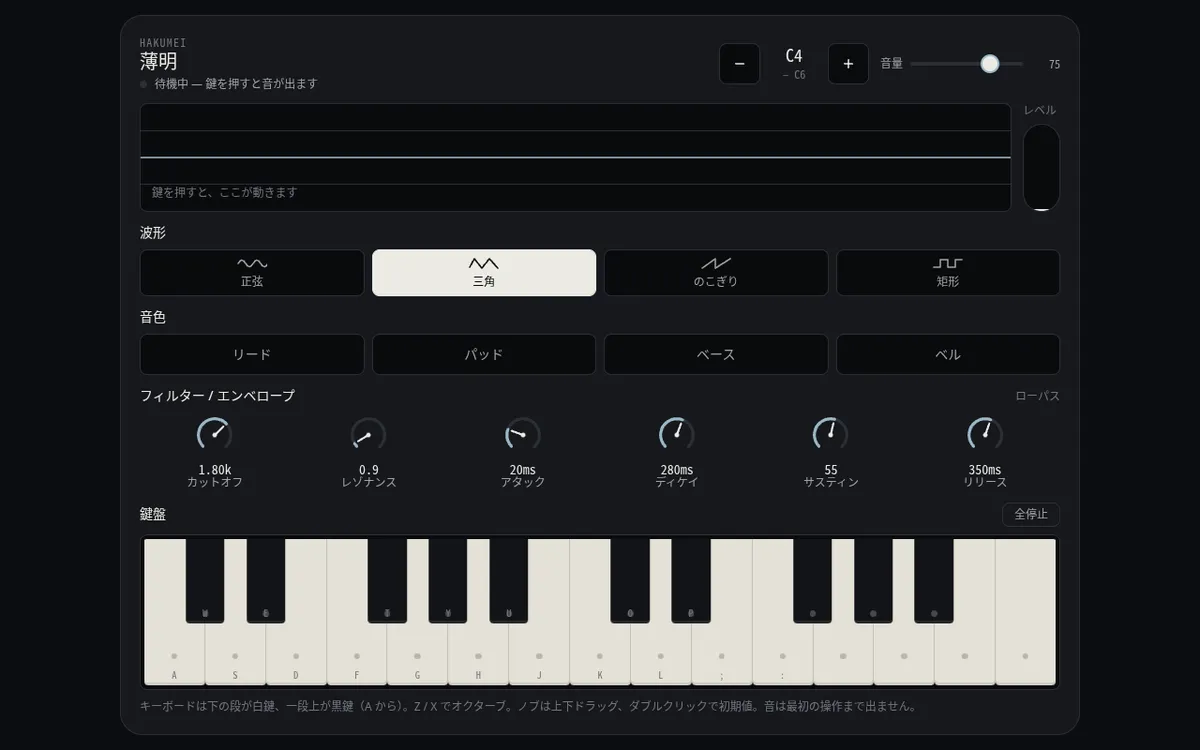Lower the octave with the minus button
1200x750 pixels.
point(739,64)
